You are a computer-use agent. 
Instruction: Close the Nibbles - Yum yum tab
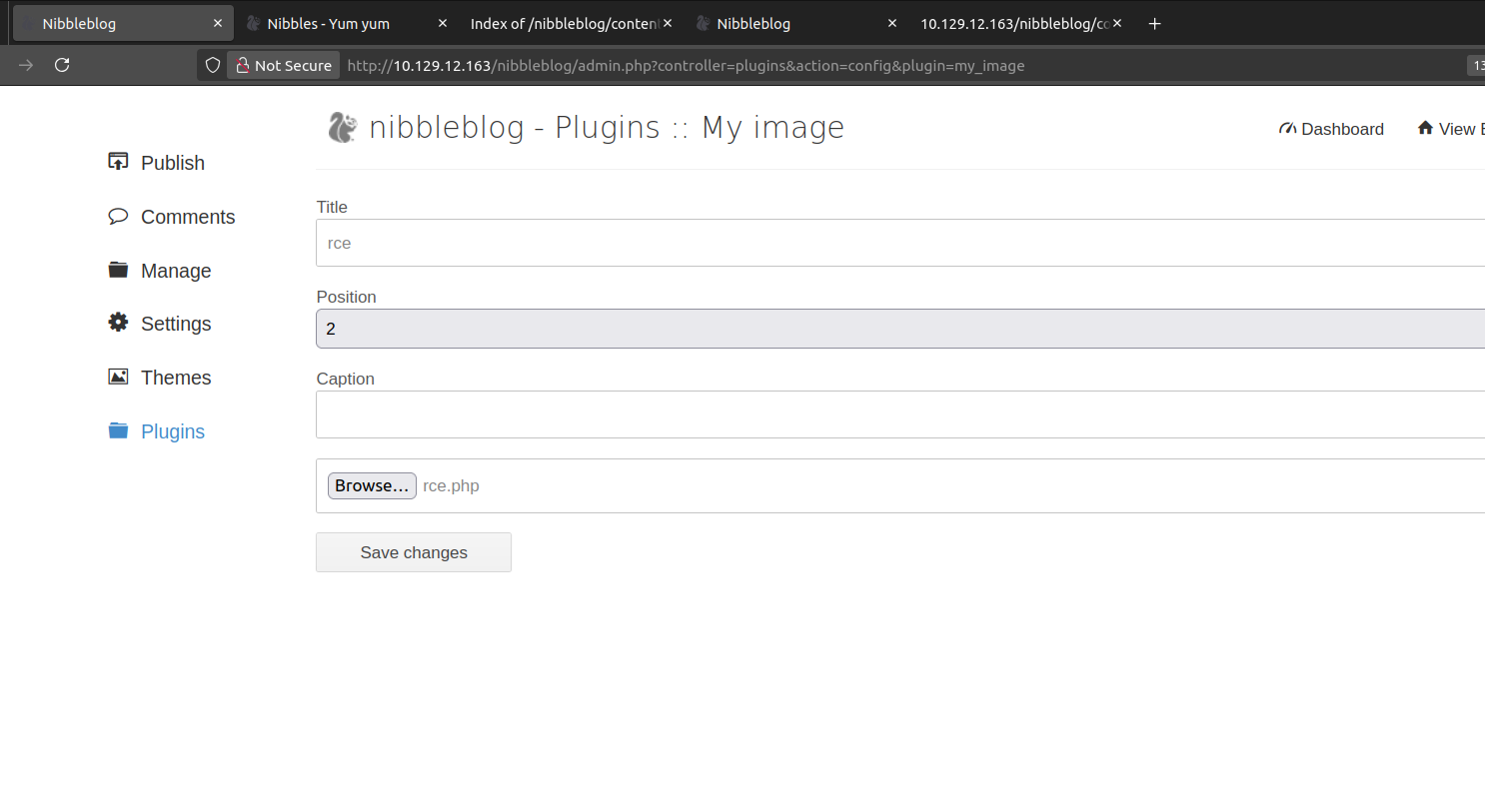coord(443,23)
